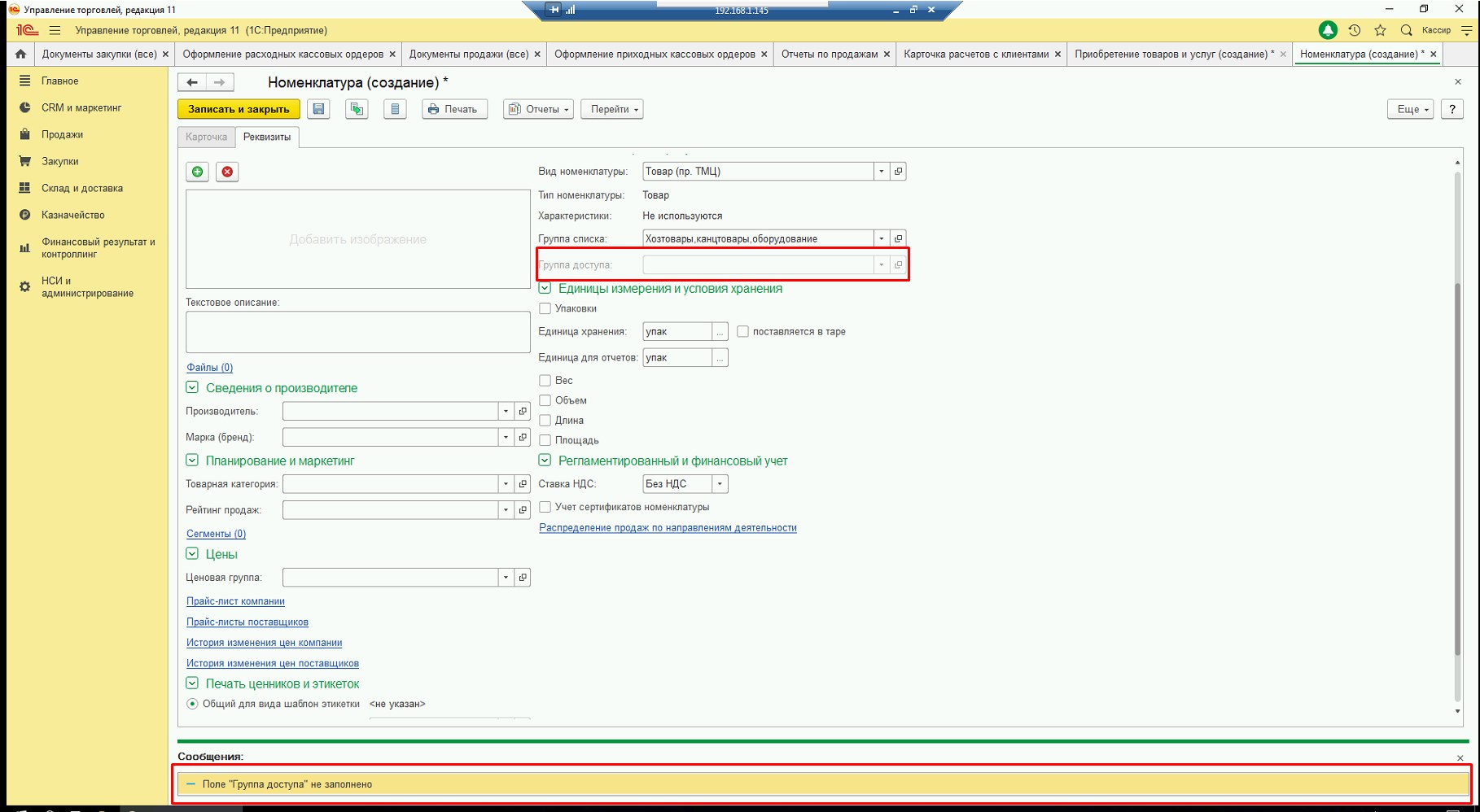Click the save (floppy disk) toolbar icon
Image resolution: width=1480 pixels, height=812 pixels.
tap(318, 109)
